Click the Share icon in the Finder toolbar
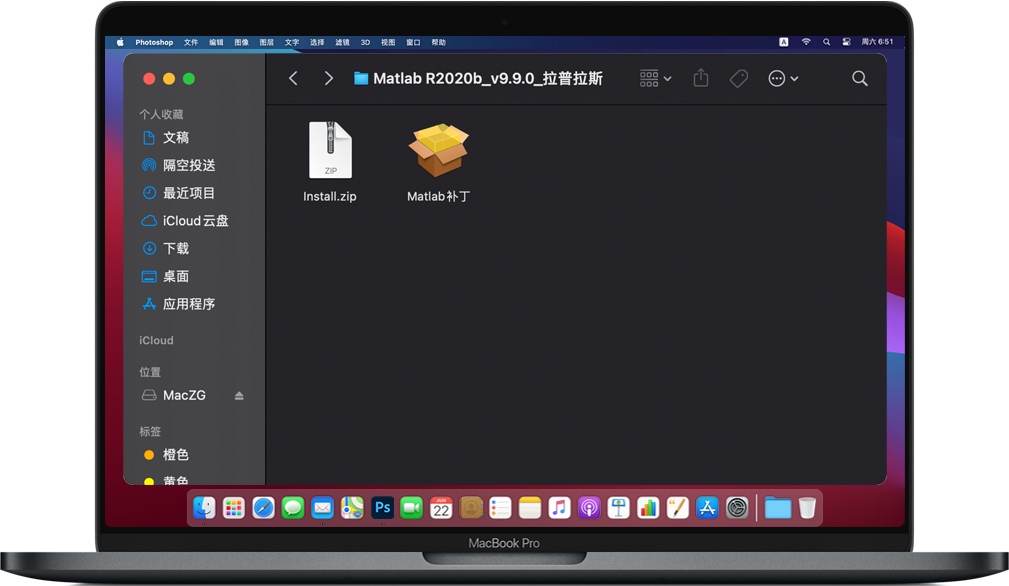Image resolution: width=1009 pixels, height=586 pixels. coord(700,77)
